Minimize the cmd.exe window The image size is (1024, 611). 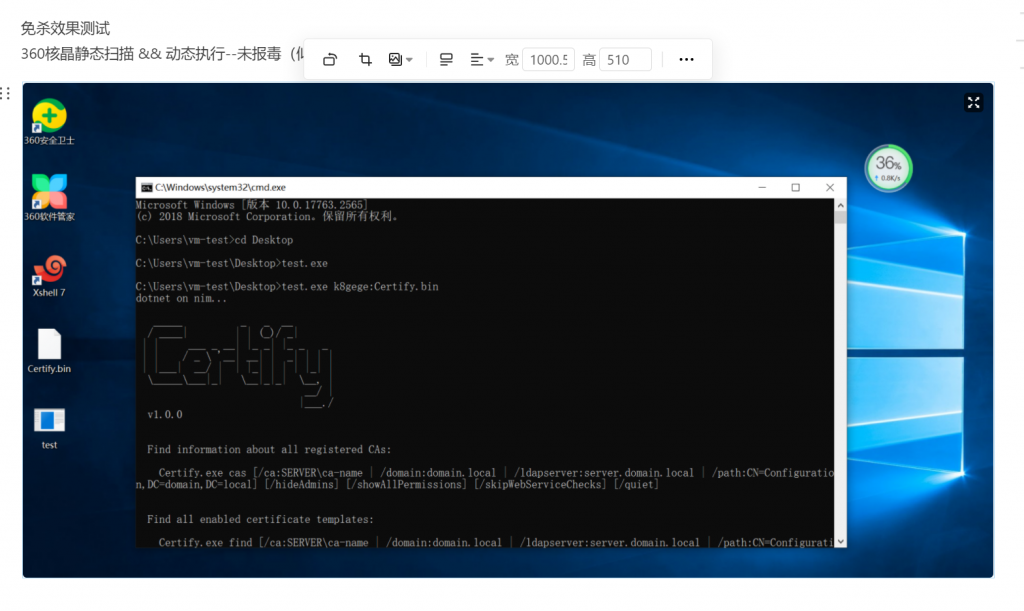coord(762,187)
